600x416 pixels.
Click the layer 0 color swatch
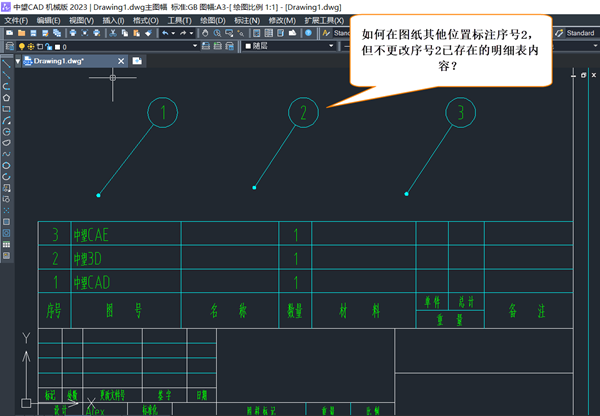pyautogui.click(x=57, y=47)
